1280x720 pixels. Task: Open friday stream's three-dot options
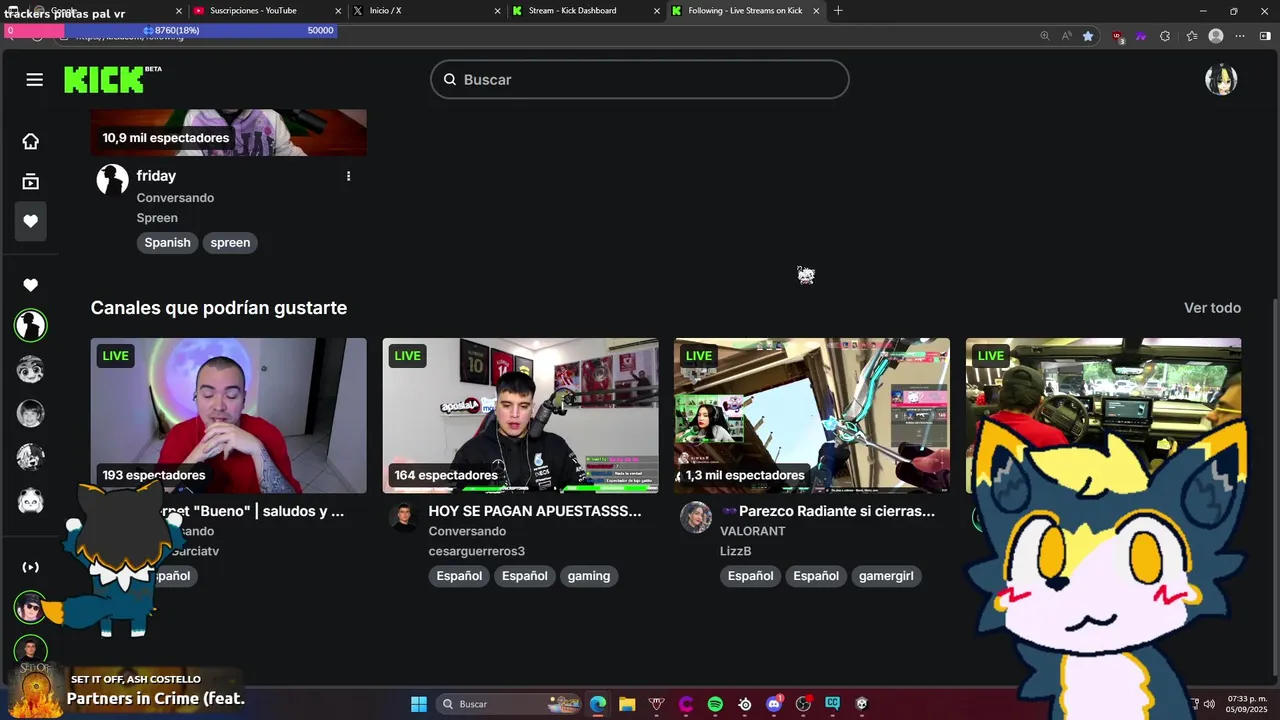[x=348, y=176]
